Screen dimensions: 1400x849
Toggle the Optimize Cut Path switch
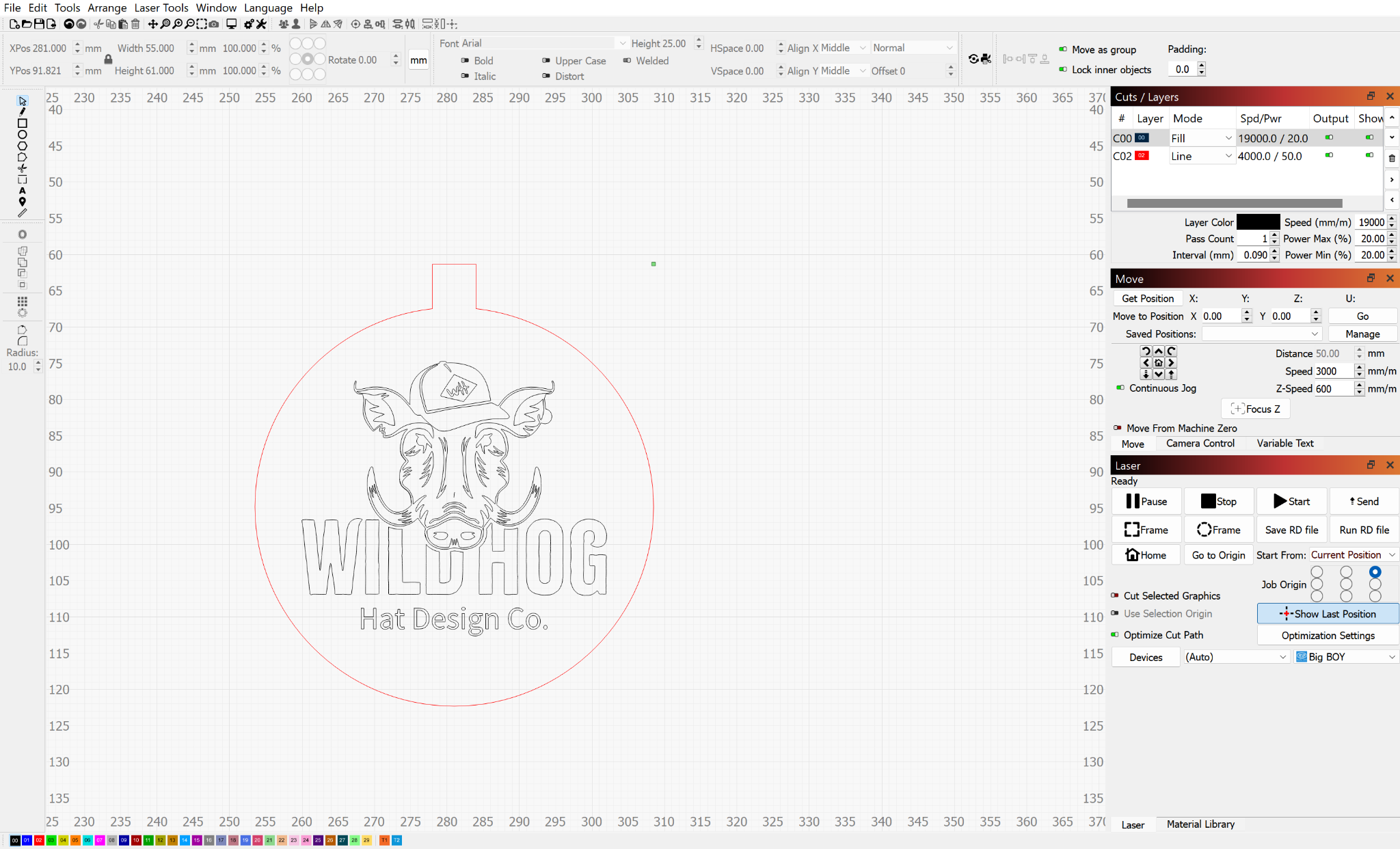click(1115, 635)
